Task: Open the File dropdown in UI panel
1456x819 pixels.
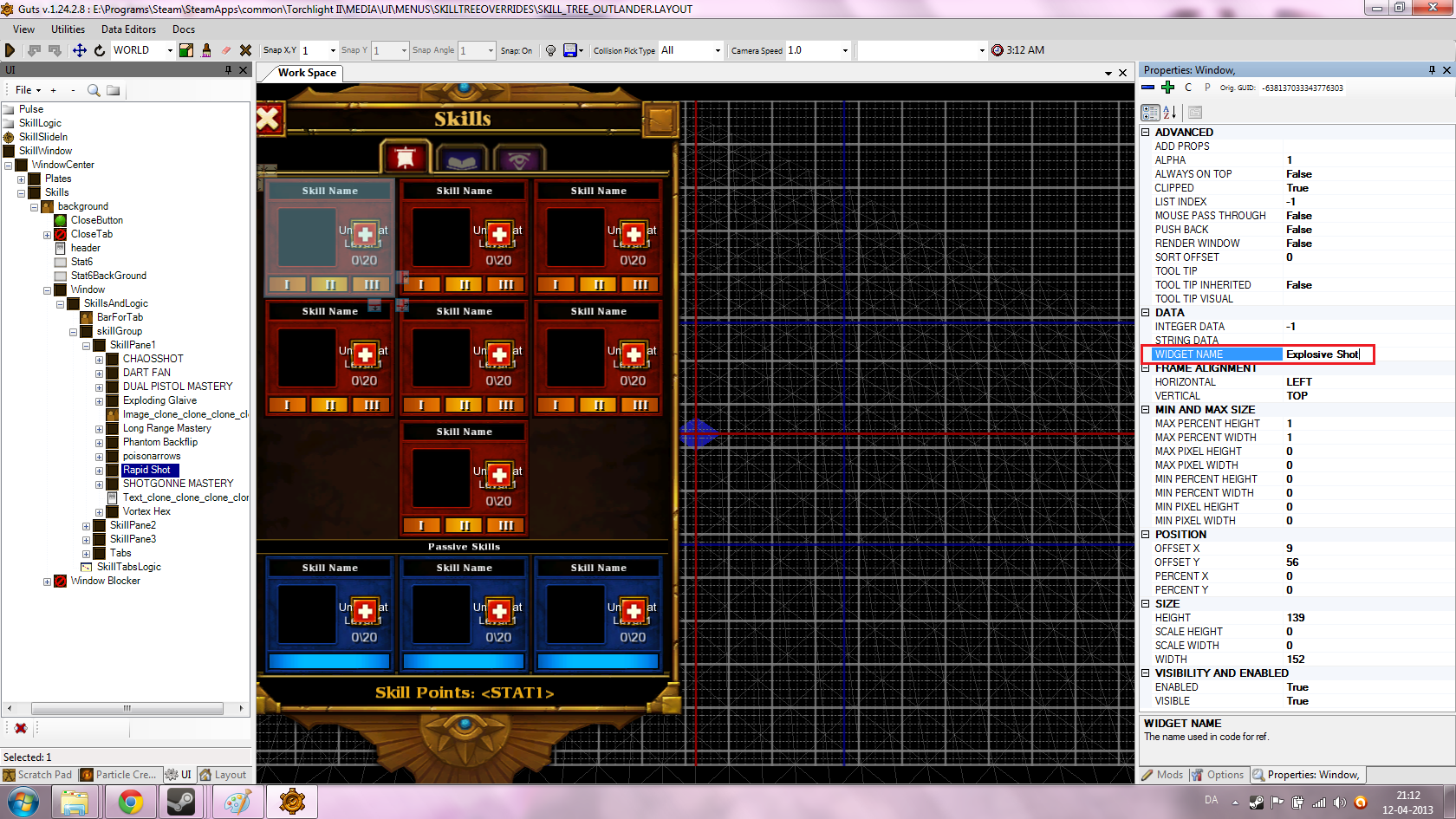Action: (x=28, y=90)
